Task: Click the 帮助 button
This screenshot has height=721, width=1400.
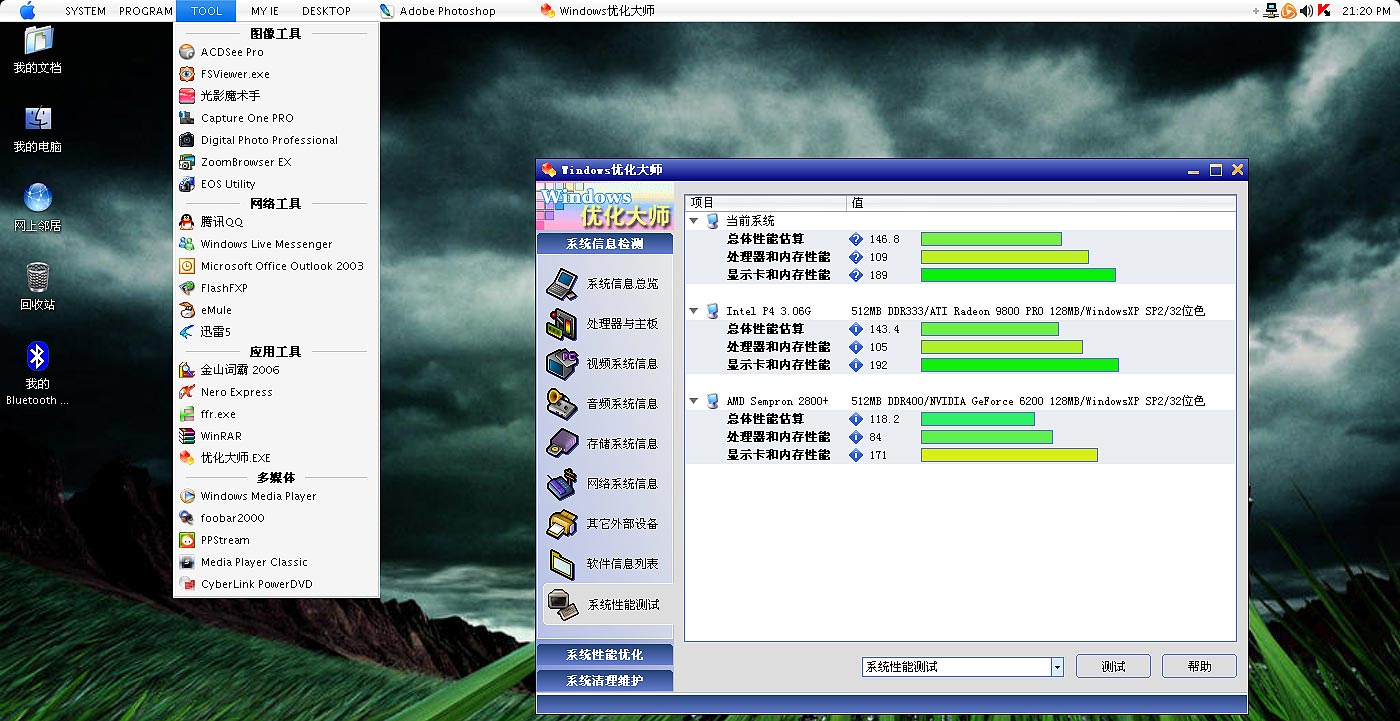Action: [x=1200, y=667]
